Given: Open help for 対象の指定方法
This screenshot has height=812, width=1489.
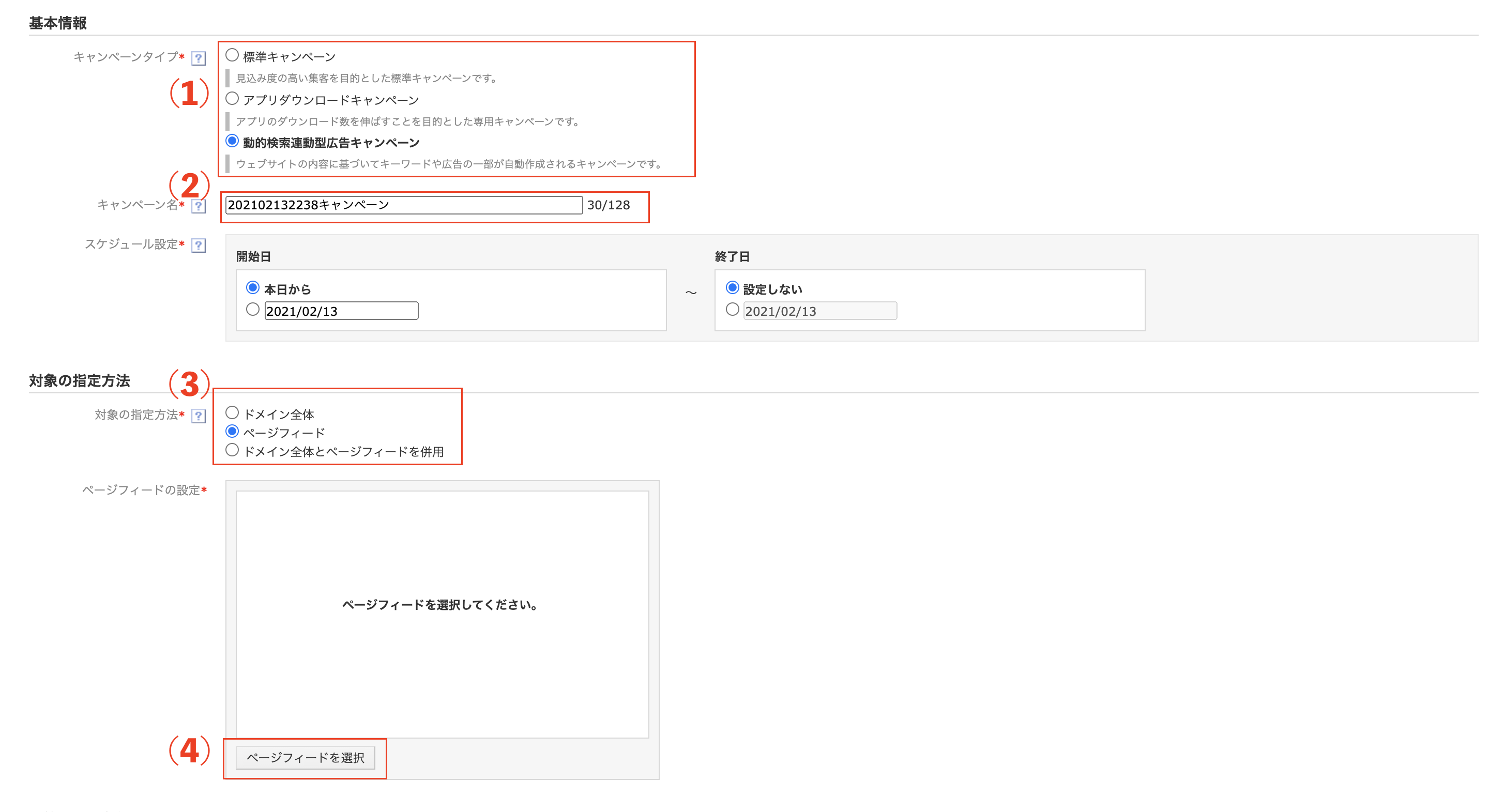Looking at the screenshot, I should (199, 415).
